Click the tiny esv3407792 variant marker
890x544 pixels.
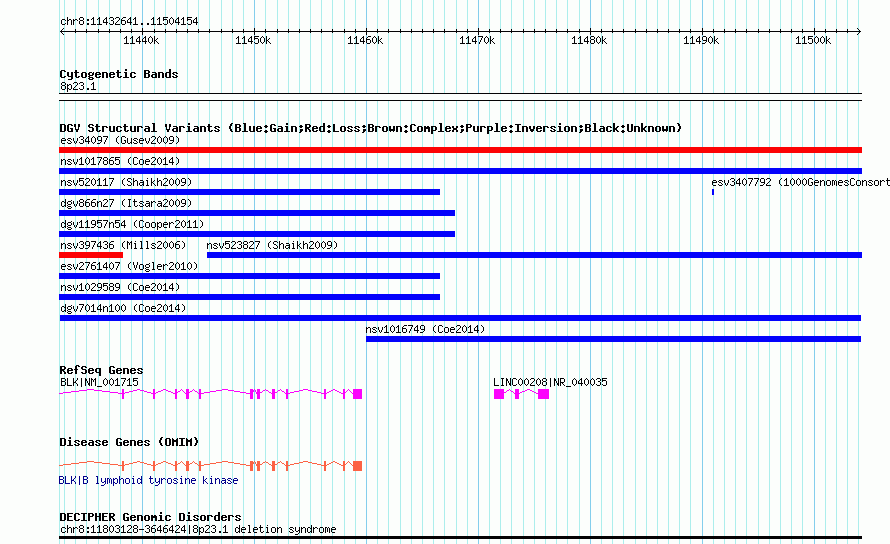click(713, 192)
